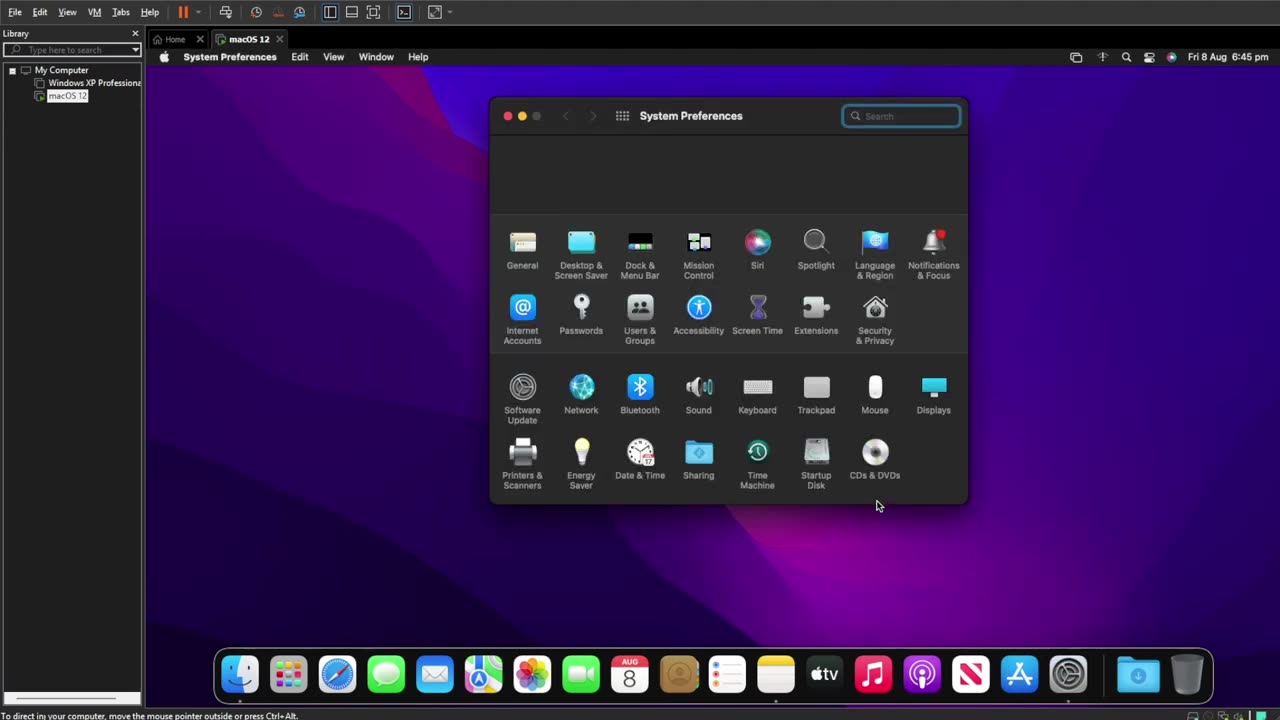
Task: Click the Show All grid button
Action: click(x=622, y=116)
